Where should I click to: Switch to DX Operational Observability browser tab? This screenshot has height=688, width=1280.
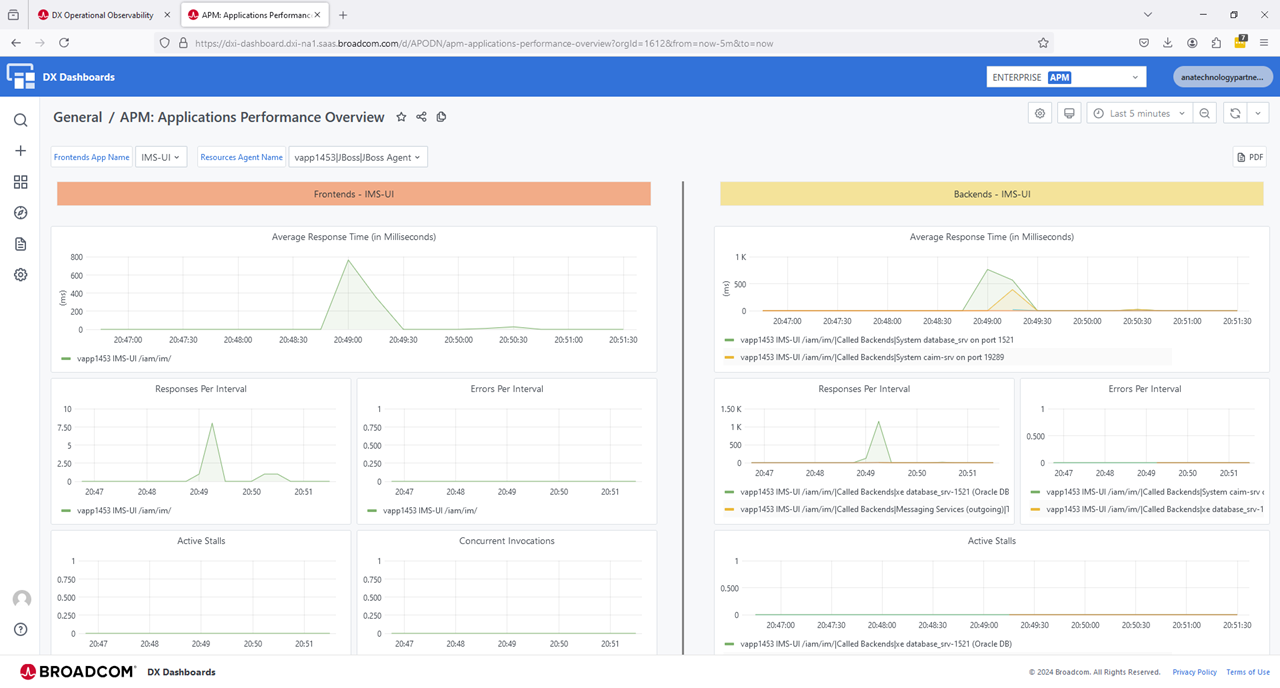coord(101,15)
